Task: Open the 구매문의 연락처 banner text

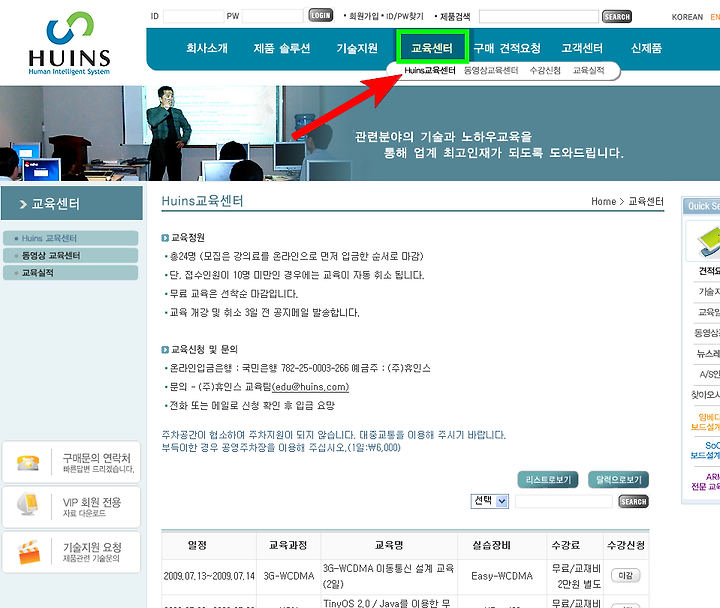Action: pyautogui.click(x=98, y=462)
